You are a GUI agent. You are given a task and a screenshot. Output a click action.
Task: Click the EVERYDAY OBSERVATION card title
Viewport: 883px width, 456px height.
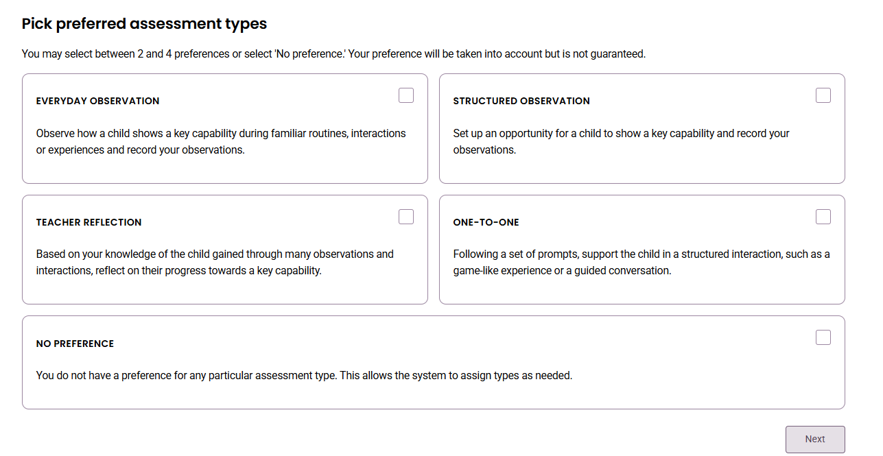97,101
